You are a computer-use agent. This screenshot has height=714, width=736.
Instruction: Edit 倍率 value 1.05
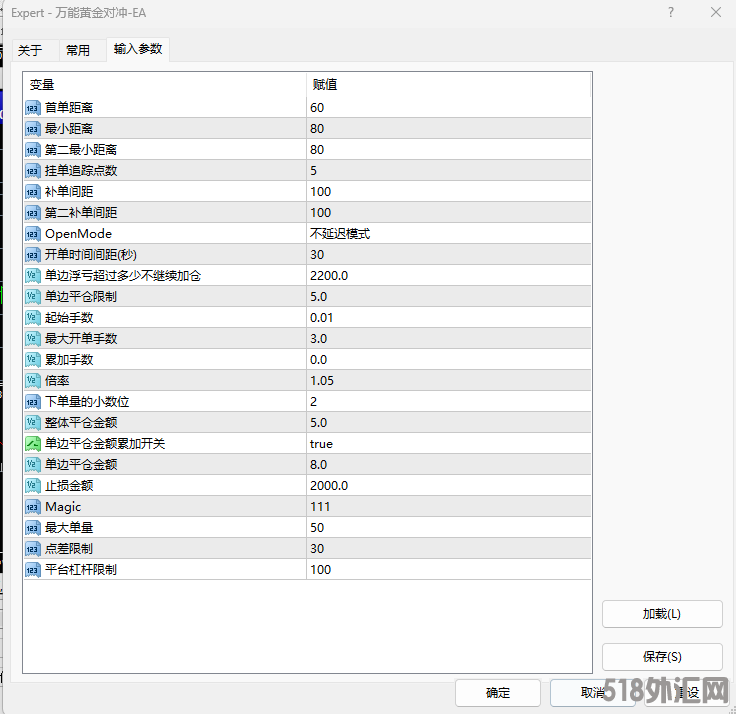tap(449, 381)
